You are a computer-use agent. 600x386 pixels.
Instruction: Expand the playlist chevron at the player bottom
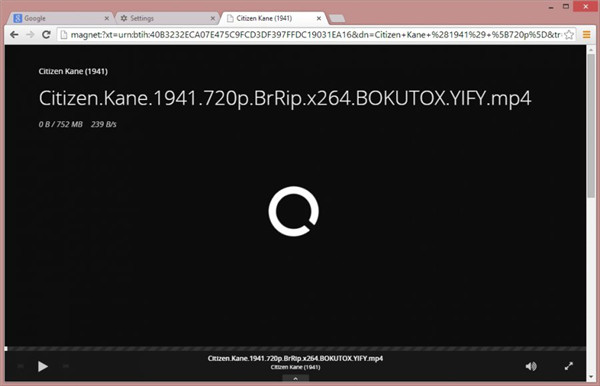(x=295, y=378)
